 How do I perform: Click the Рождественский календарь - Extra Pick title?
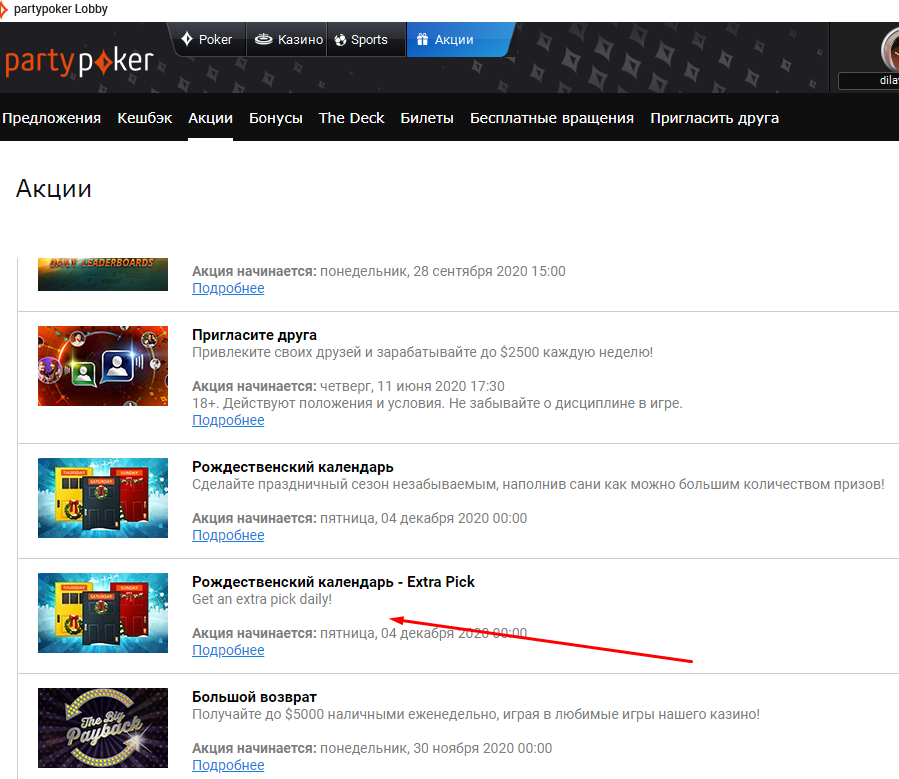[333, 582]
